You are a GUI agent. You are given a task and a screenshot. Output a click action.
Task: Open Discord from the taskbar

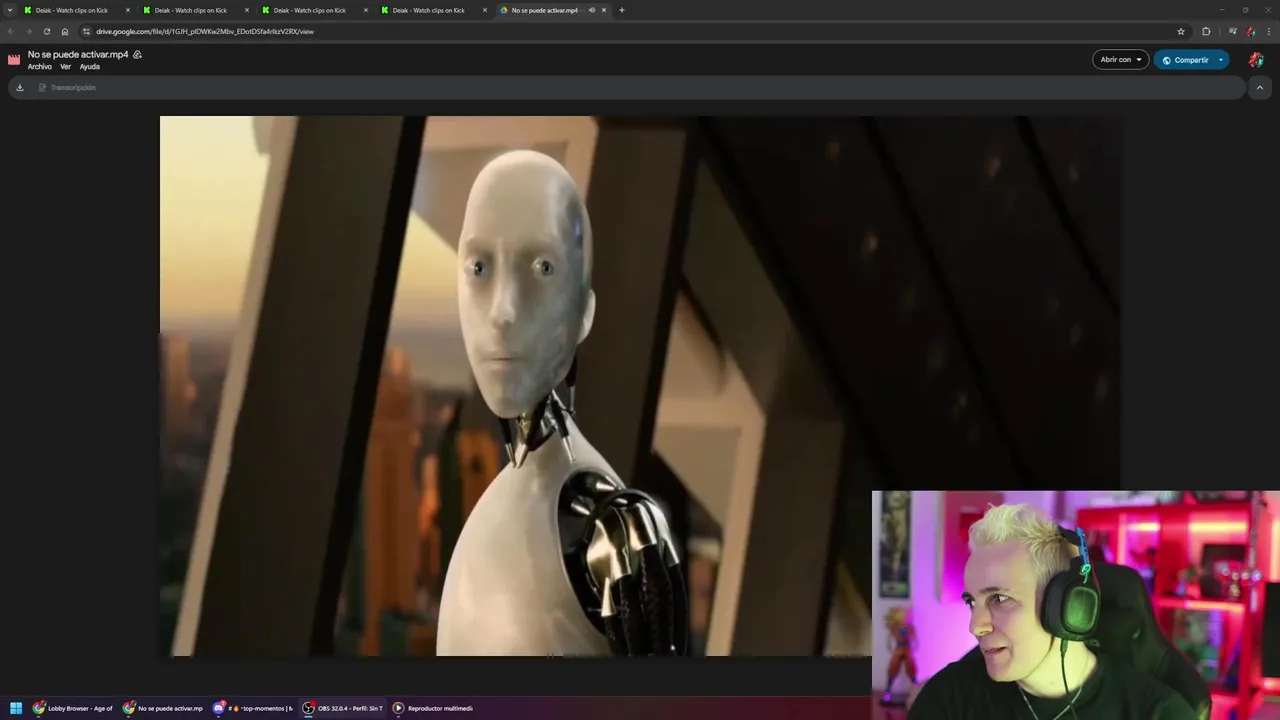(253, 708)
